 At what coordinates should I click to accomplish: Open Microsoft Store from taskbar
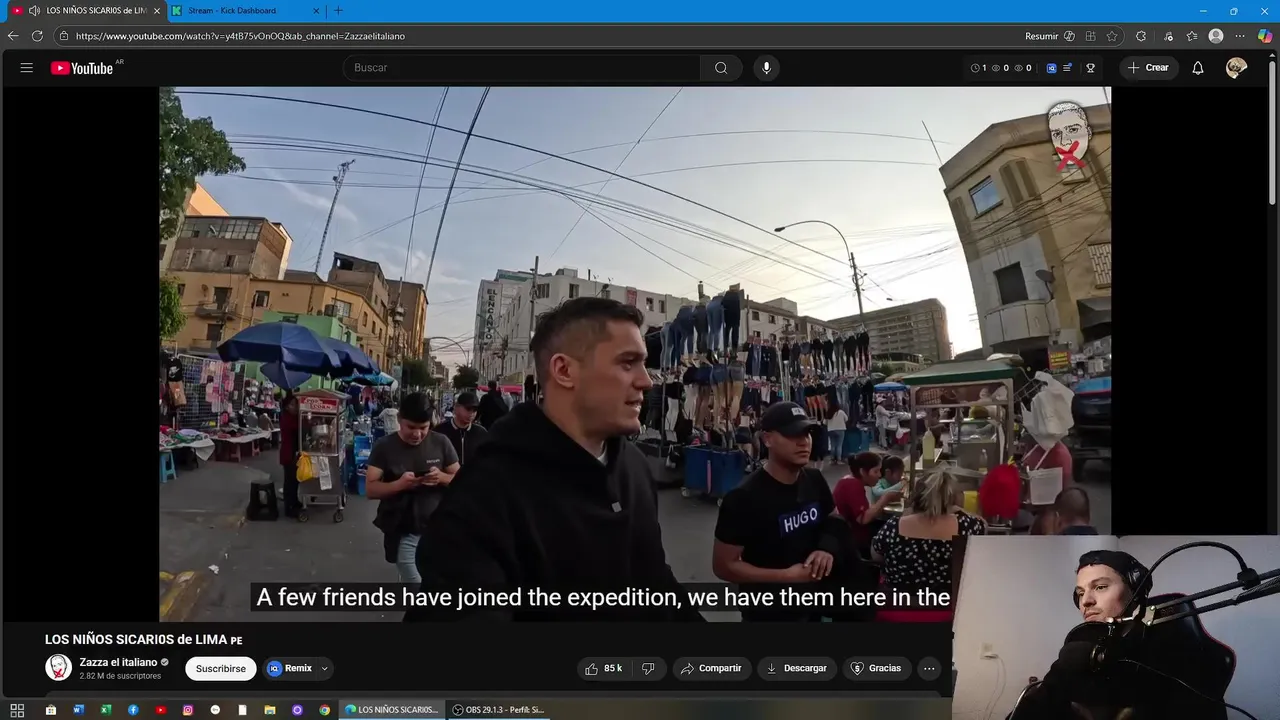click(x=51, y=710)
